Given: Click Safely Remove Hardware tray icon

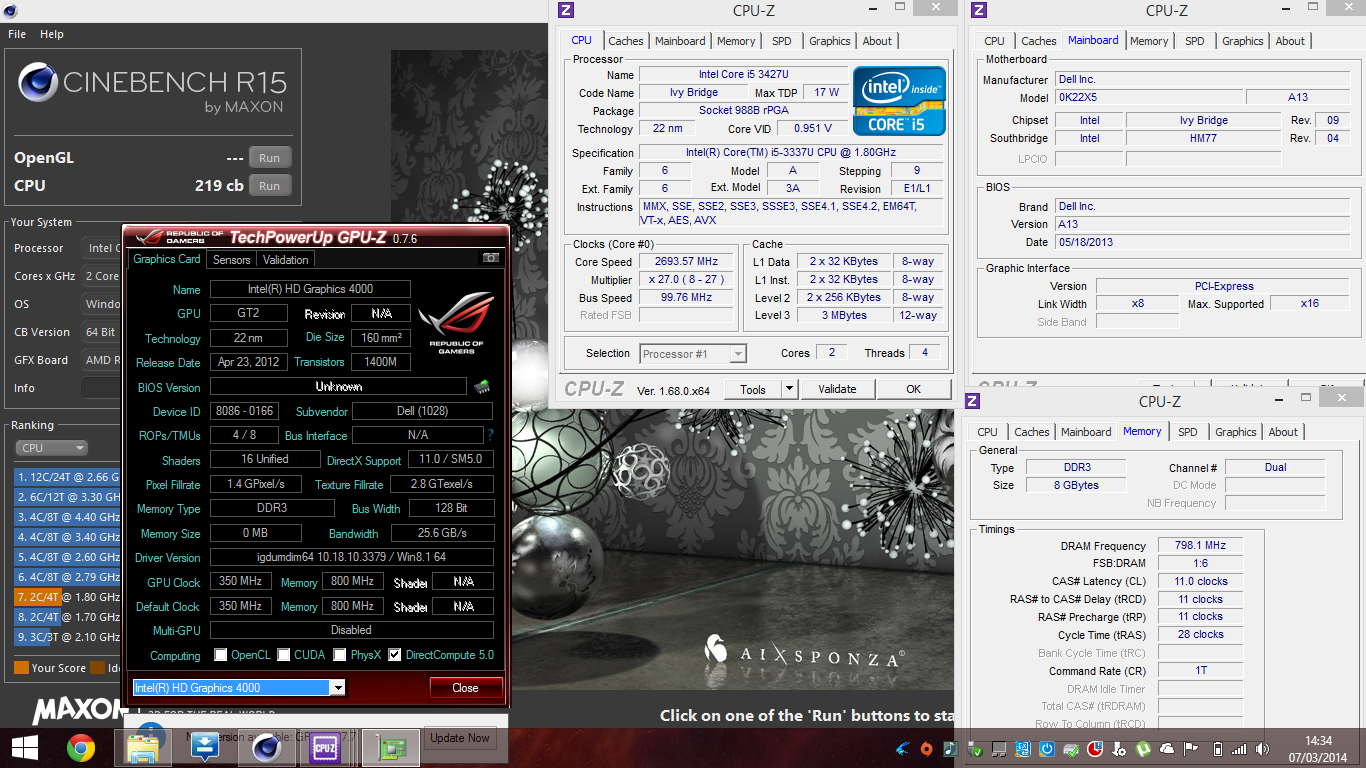Looking at the screenshot, I should click(976, 749).
